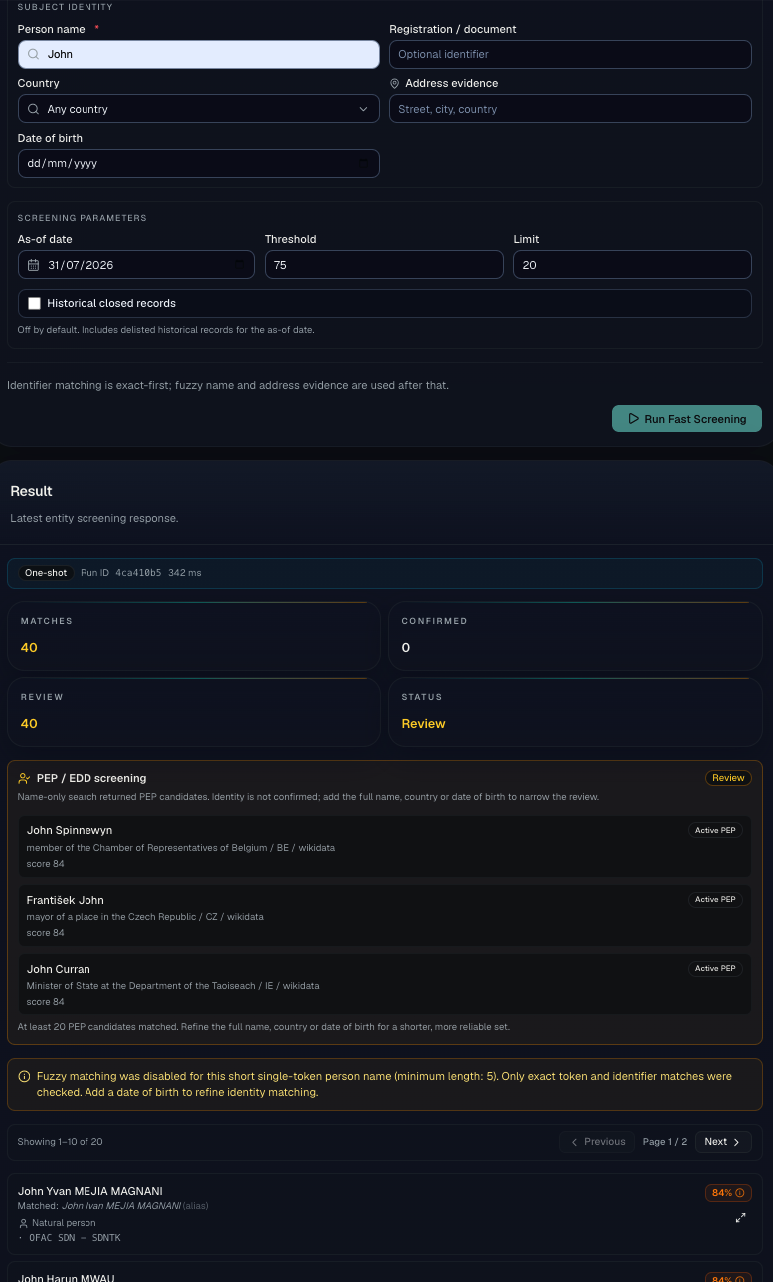The width and height of the screenshot is (773, 1282).
Task: Click the search icon in Person name field
Action: 34,54
